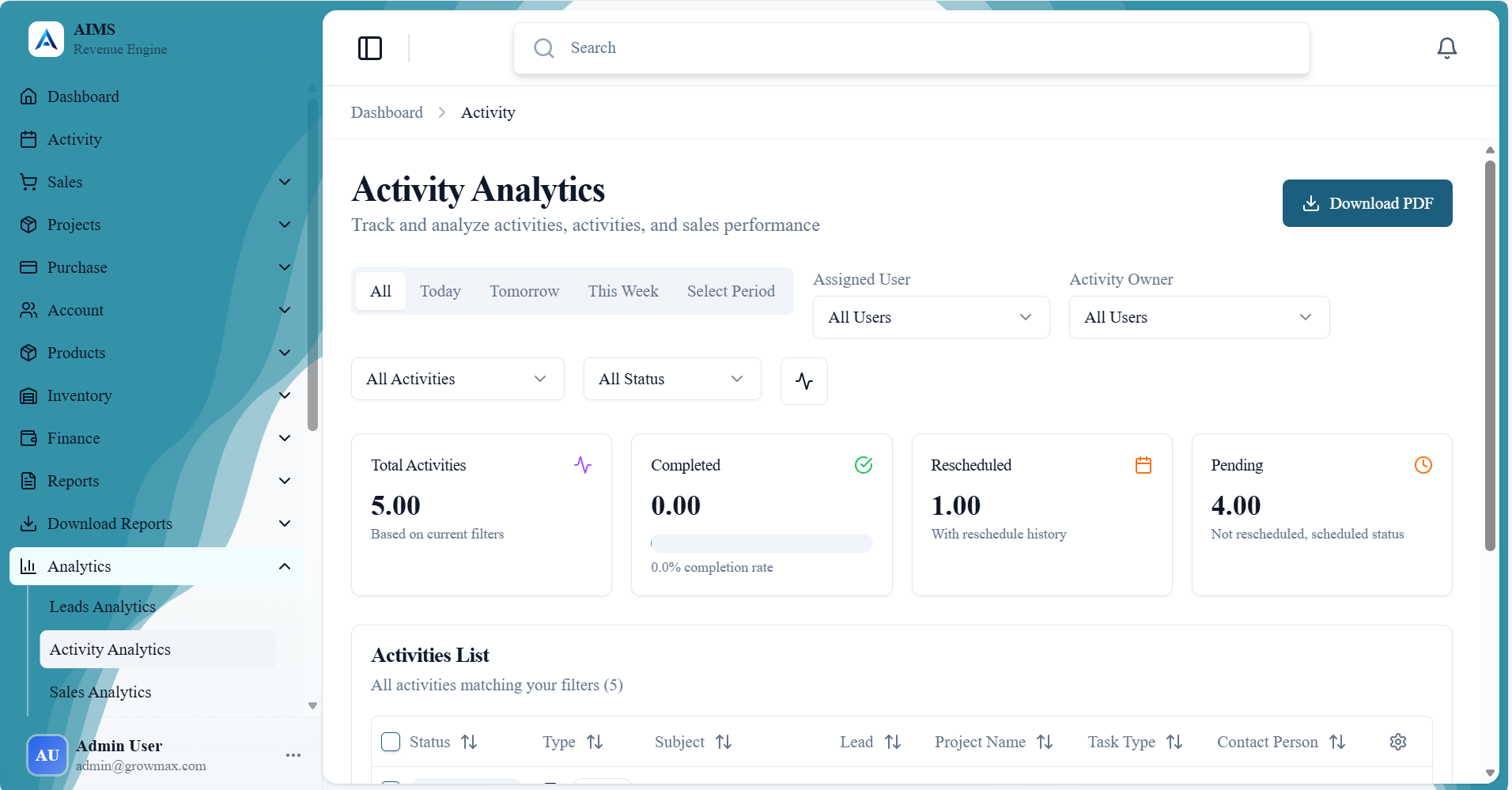Screen dimensions: 1512x790
Task: Click the Download Reports icon in sidebar
Action: (29, 524)
